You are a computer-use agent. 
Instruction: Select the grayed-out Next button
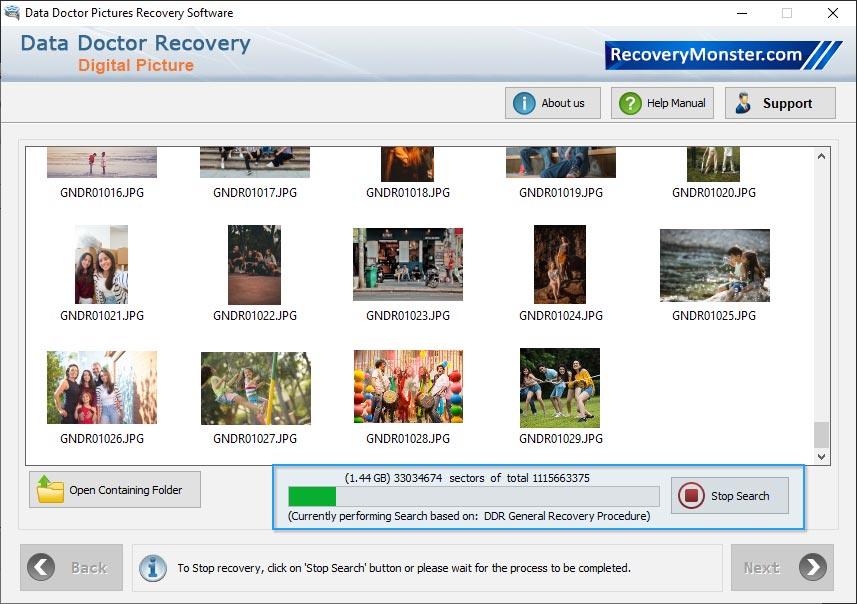[782, 567]
